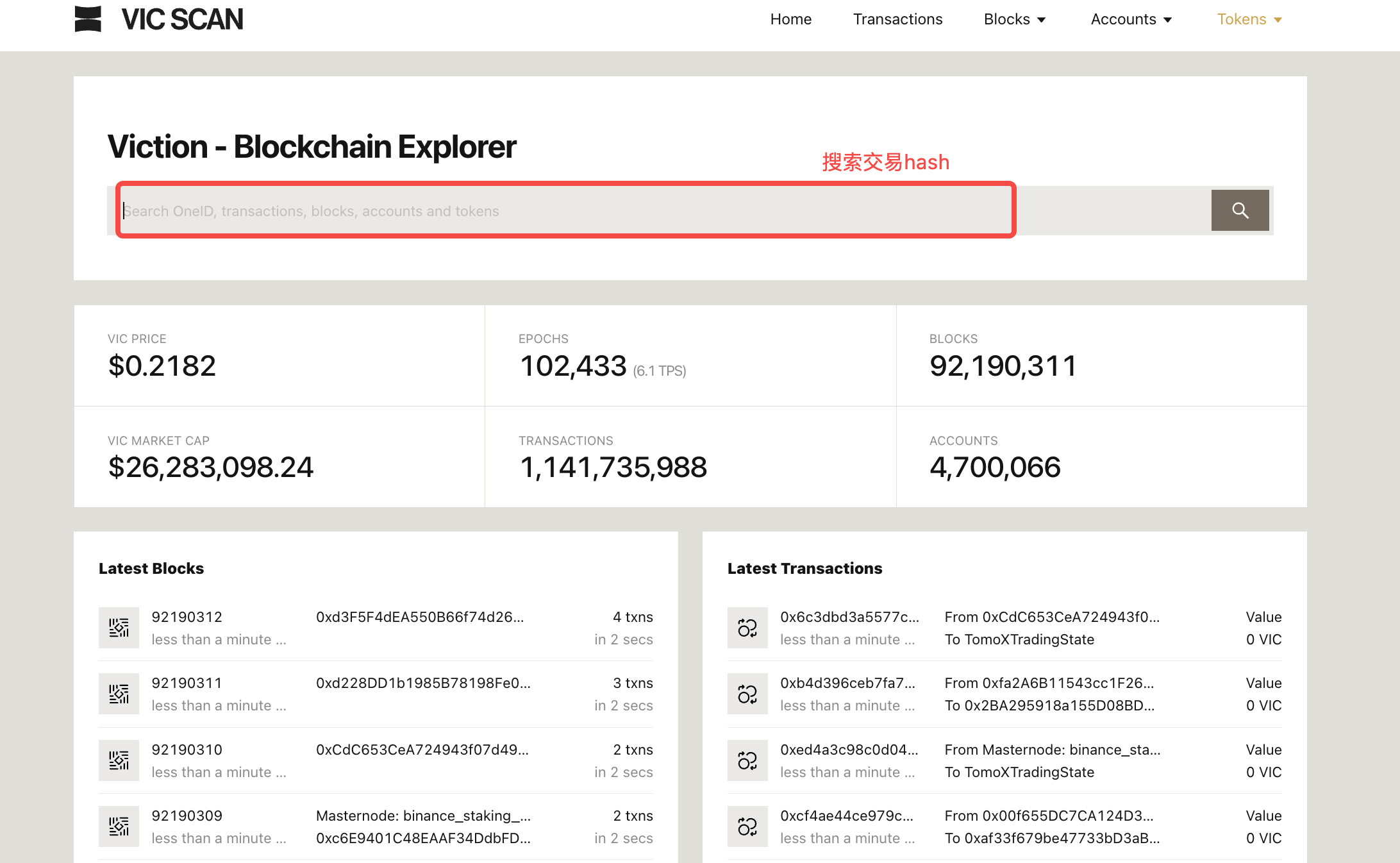This screenshot has height=863, width=1400.
Task: Click the magnifying glass search button
Action: click(x=1239, y=210)
